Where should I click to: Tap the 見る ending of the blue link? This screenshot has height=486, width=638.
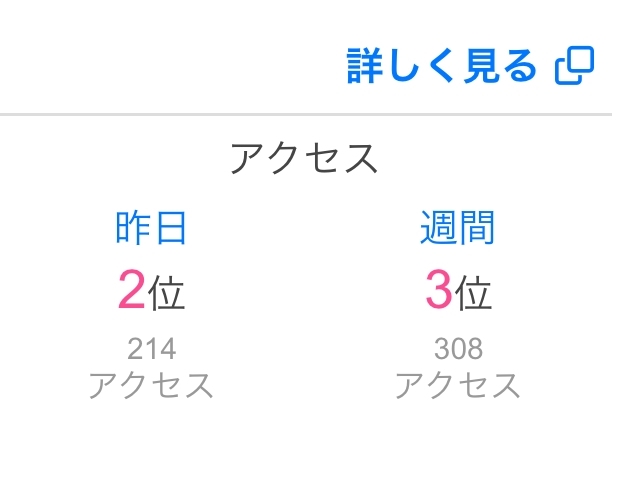pyautogui.click(x=506, y=66)
